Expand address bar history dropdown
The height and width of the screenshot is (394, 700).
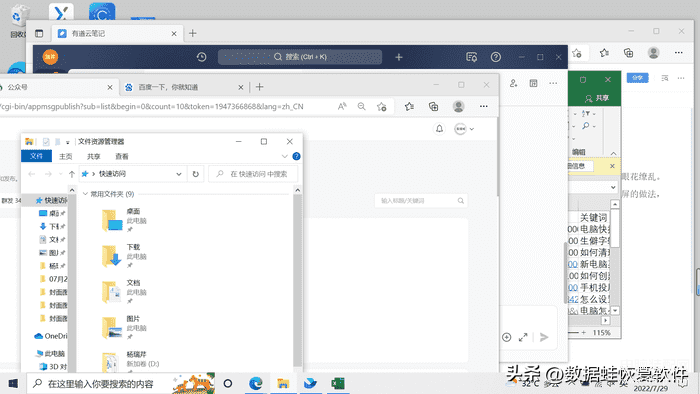point(179,174)
